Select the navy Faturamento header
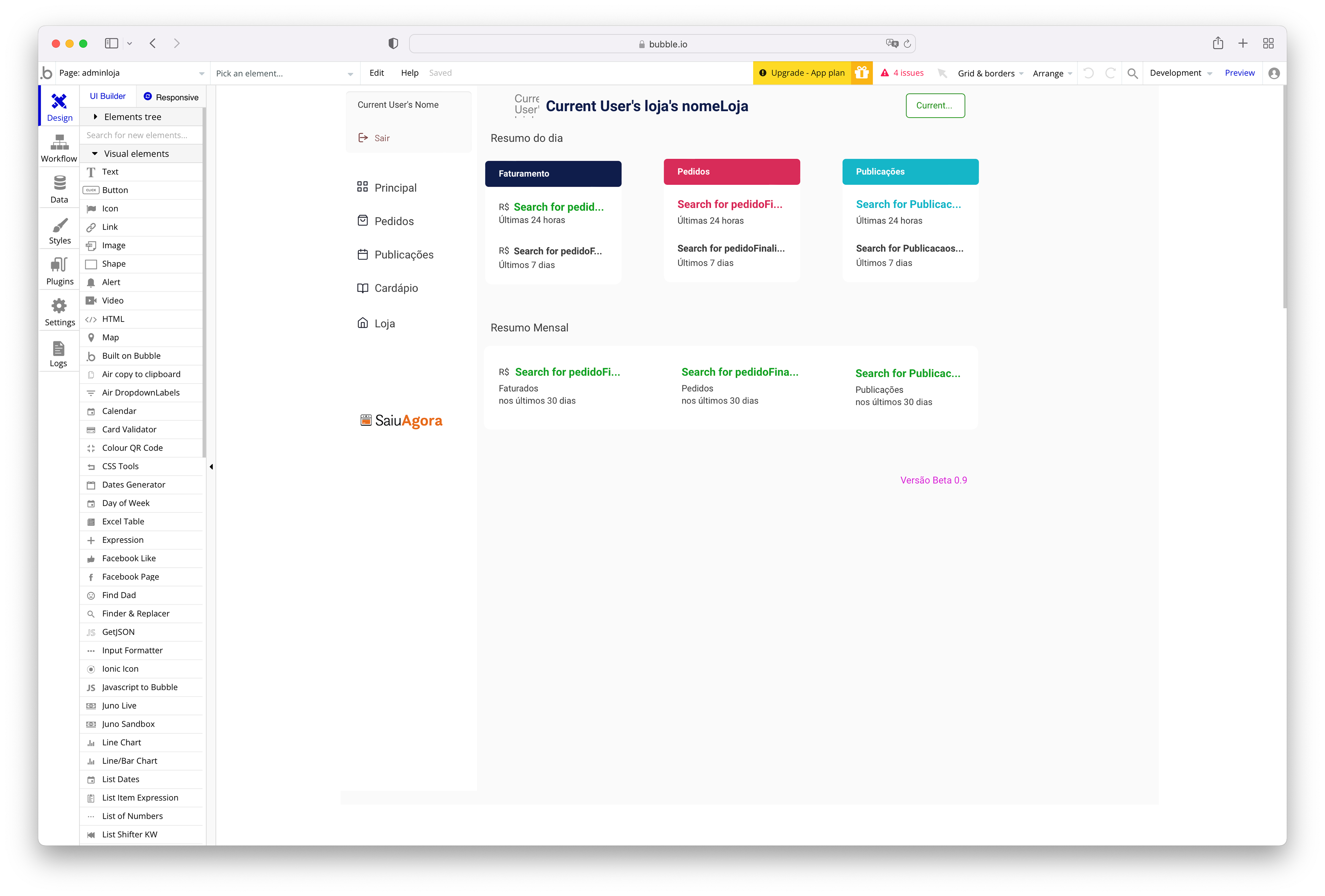 [553, 173]
